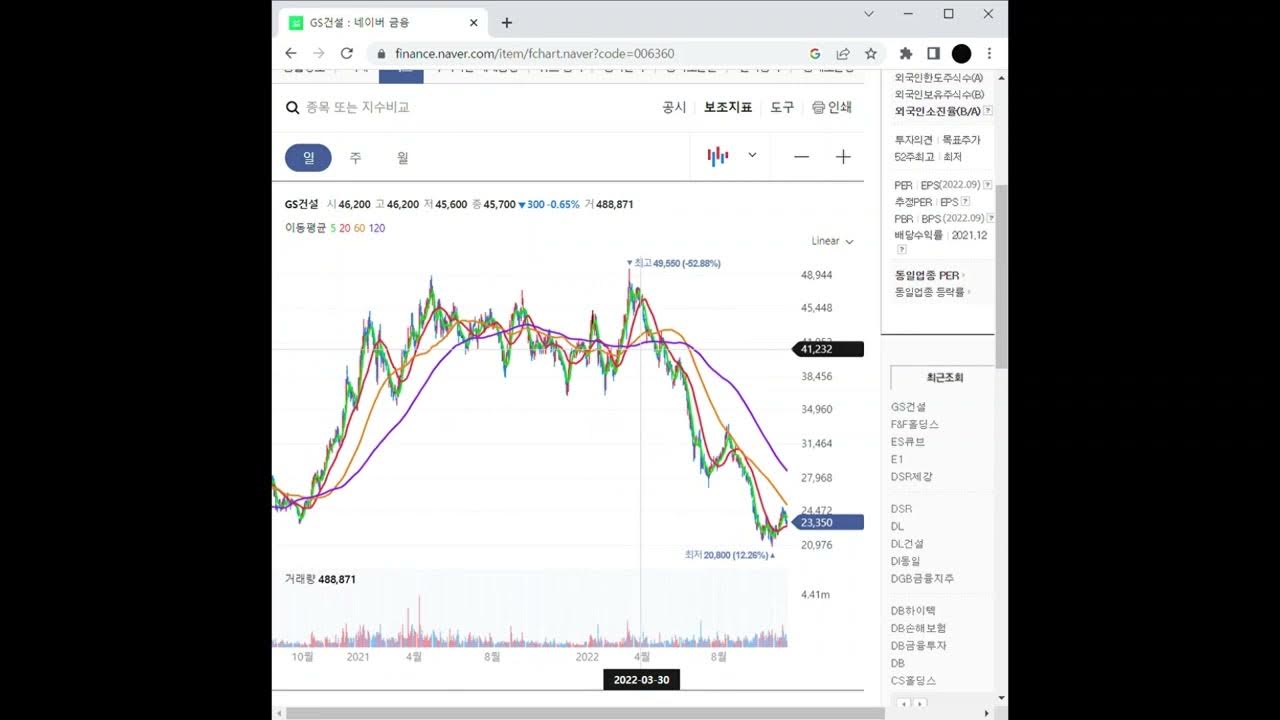This screenshot has width=1280, height=720.
Task: Switch to weekly (주) chart period
Action: click(355, 157)
